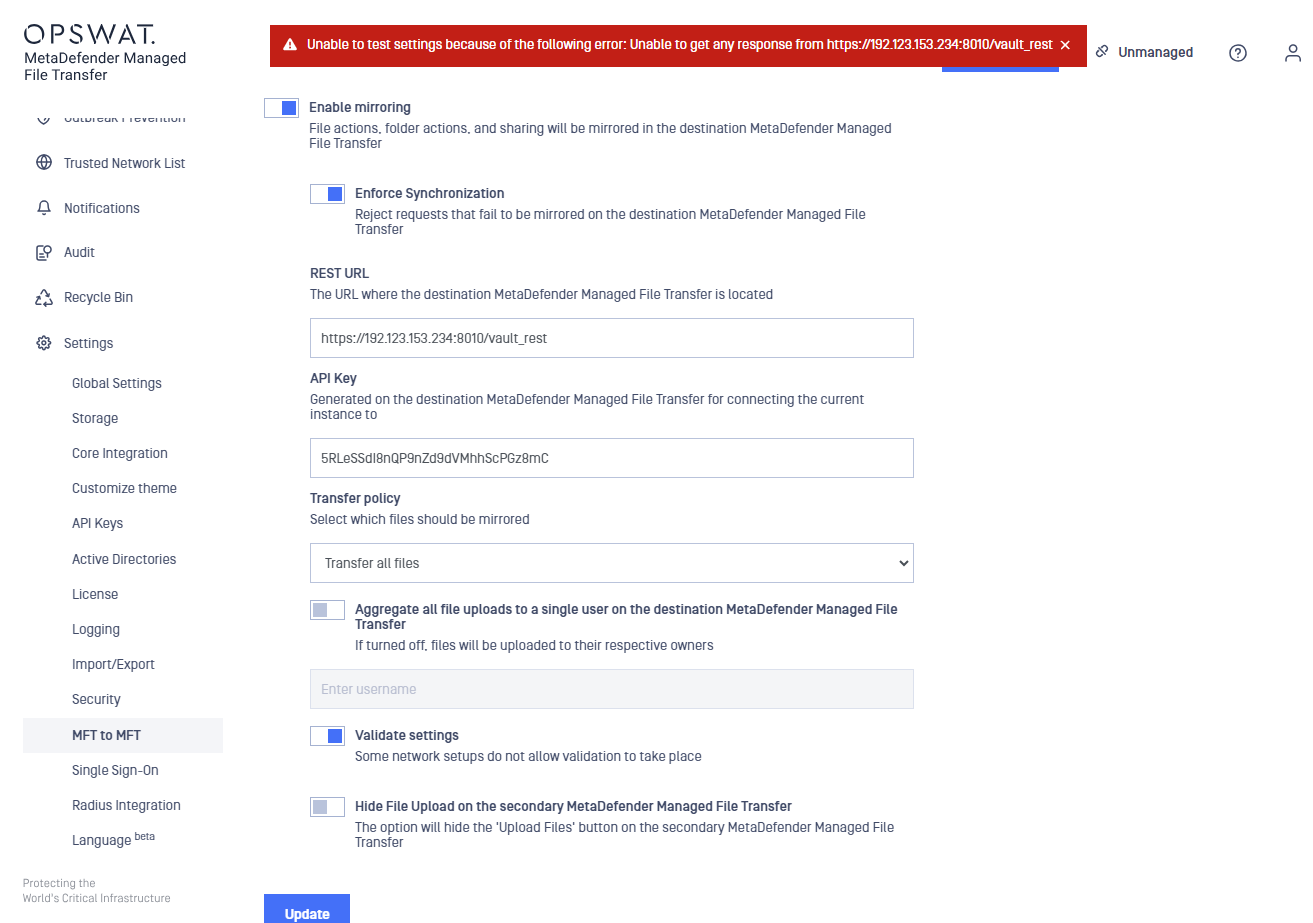The height and width of the screenshot is (923, 1313).
Task: Open Language beta settings
Action: (113, 839)
